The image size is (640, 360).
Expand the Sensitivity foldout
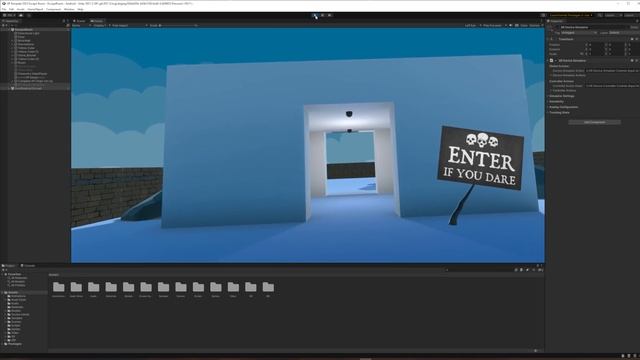pos(556,101)
